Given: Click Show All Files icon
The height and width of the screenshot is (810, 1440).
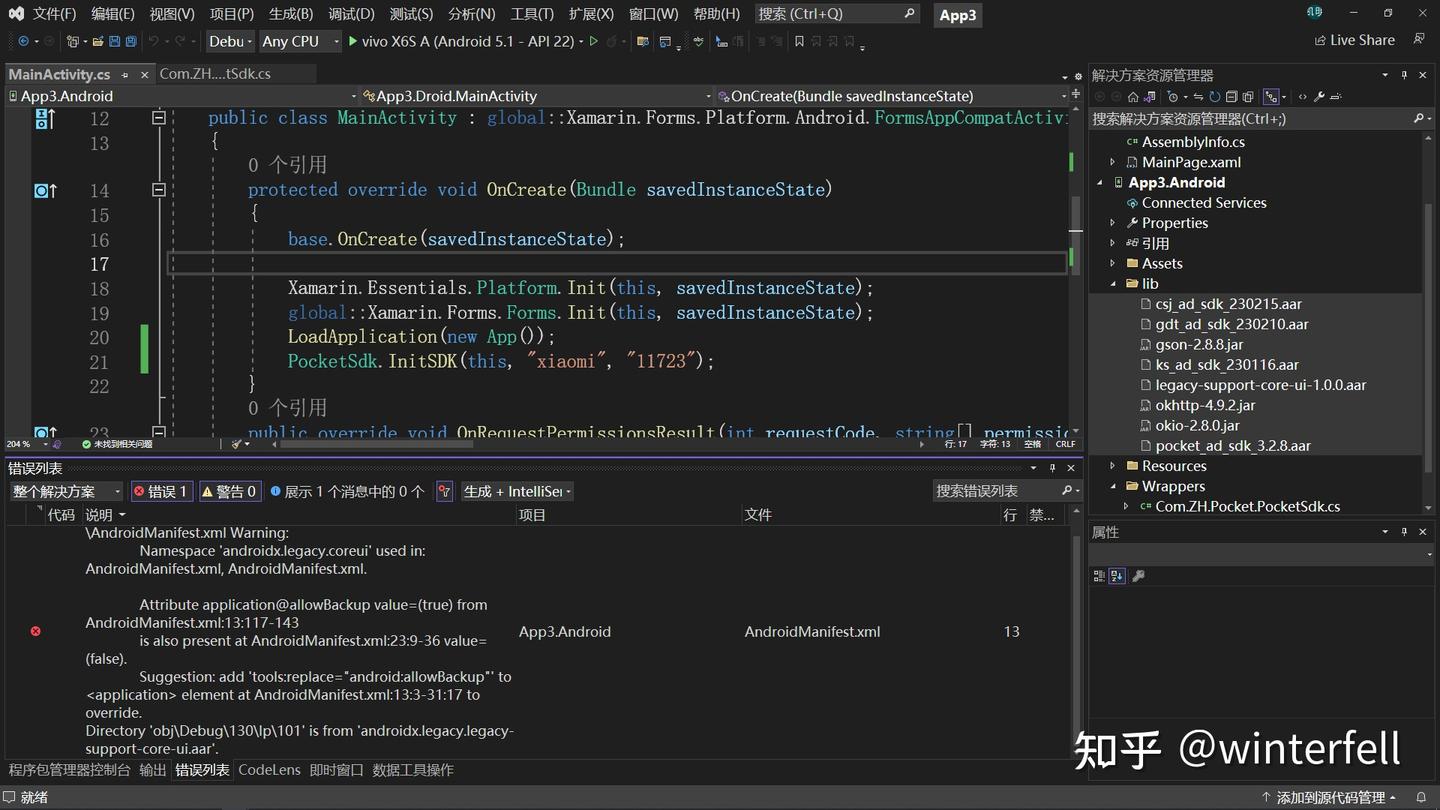Looking at the screenshot, I should coord(1248,97).
